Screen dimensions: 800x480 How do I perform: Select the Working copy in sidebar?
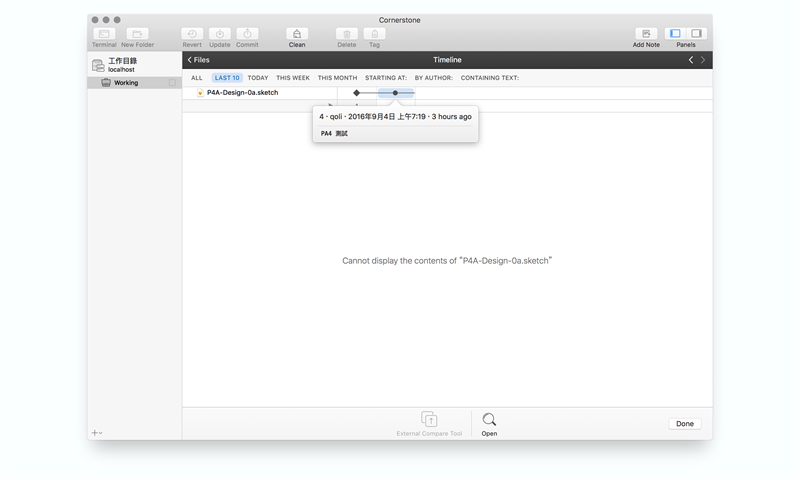(125, 83)
